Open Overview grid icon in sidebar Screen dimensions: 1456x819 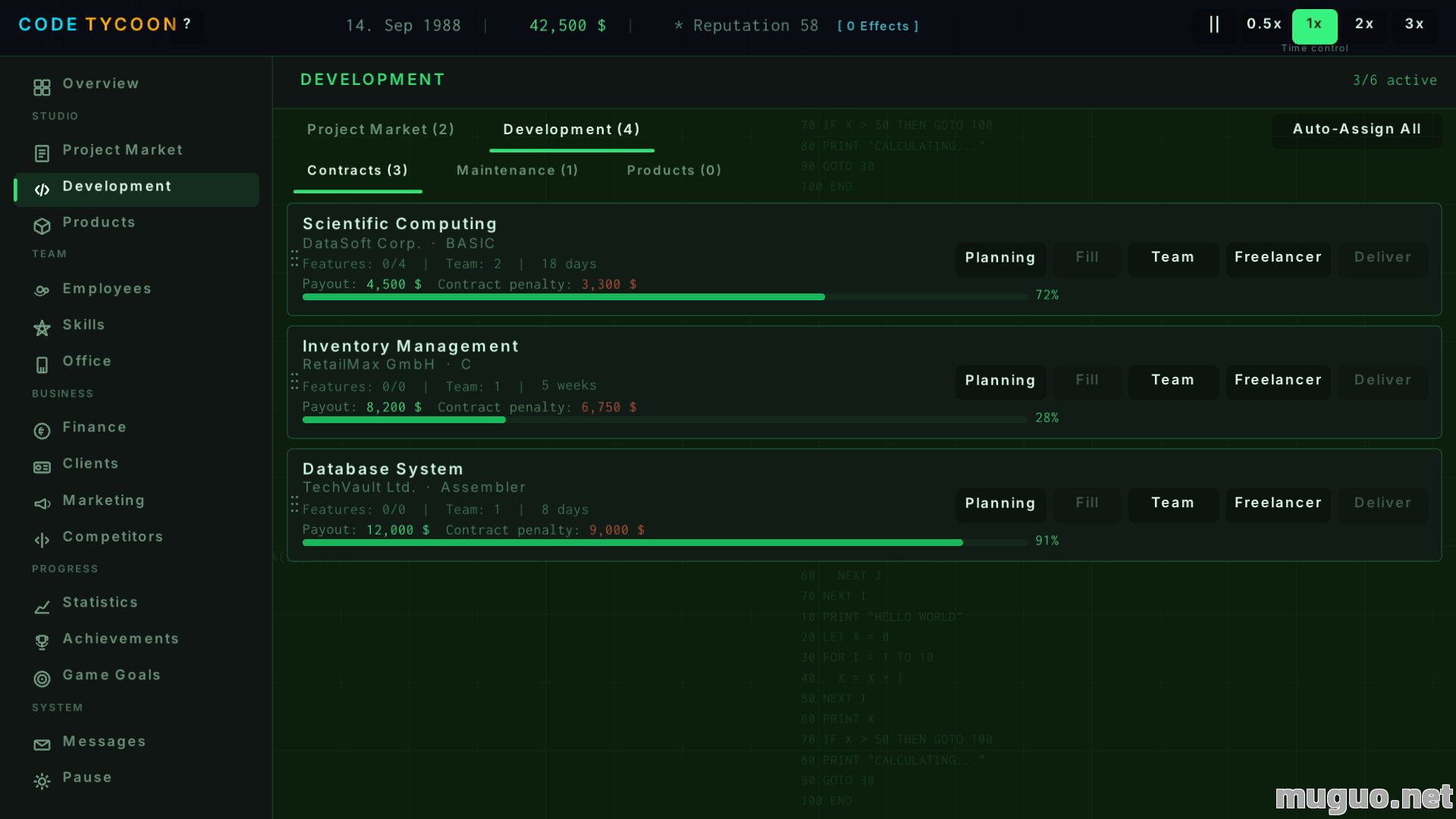[x=42, y=88]
